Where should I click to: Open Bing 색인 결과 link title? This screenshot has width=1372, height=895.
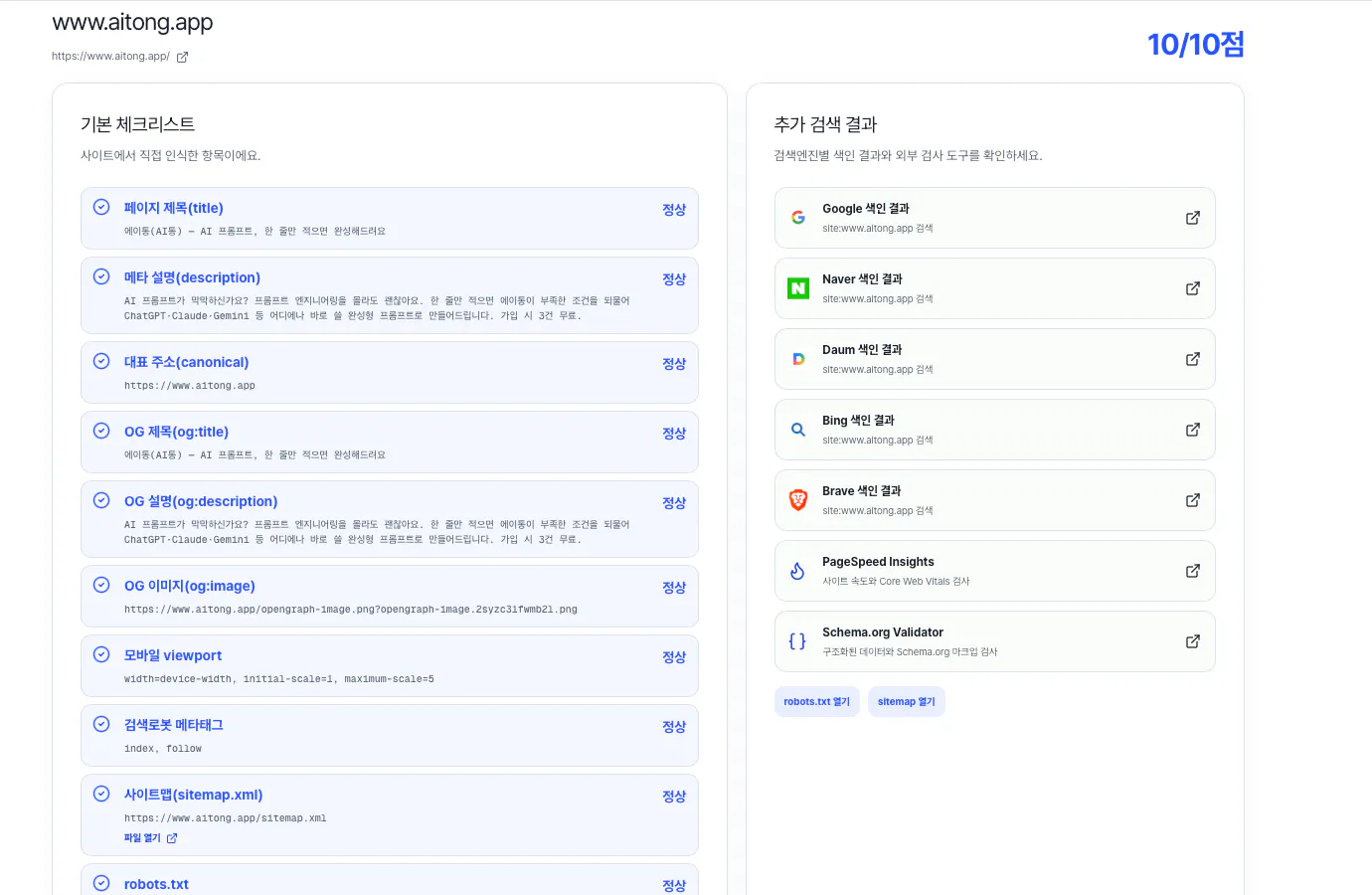[858, 421]
